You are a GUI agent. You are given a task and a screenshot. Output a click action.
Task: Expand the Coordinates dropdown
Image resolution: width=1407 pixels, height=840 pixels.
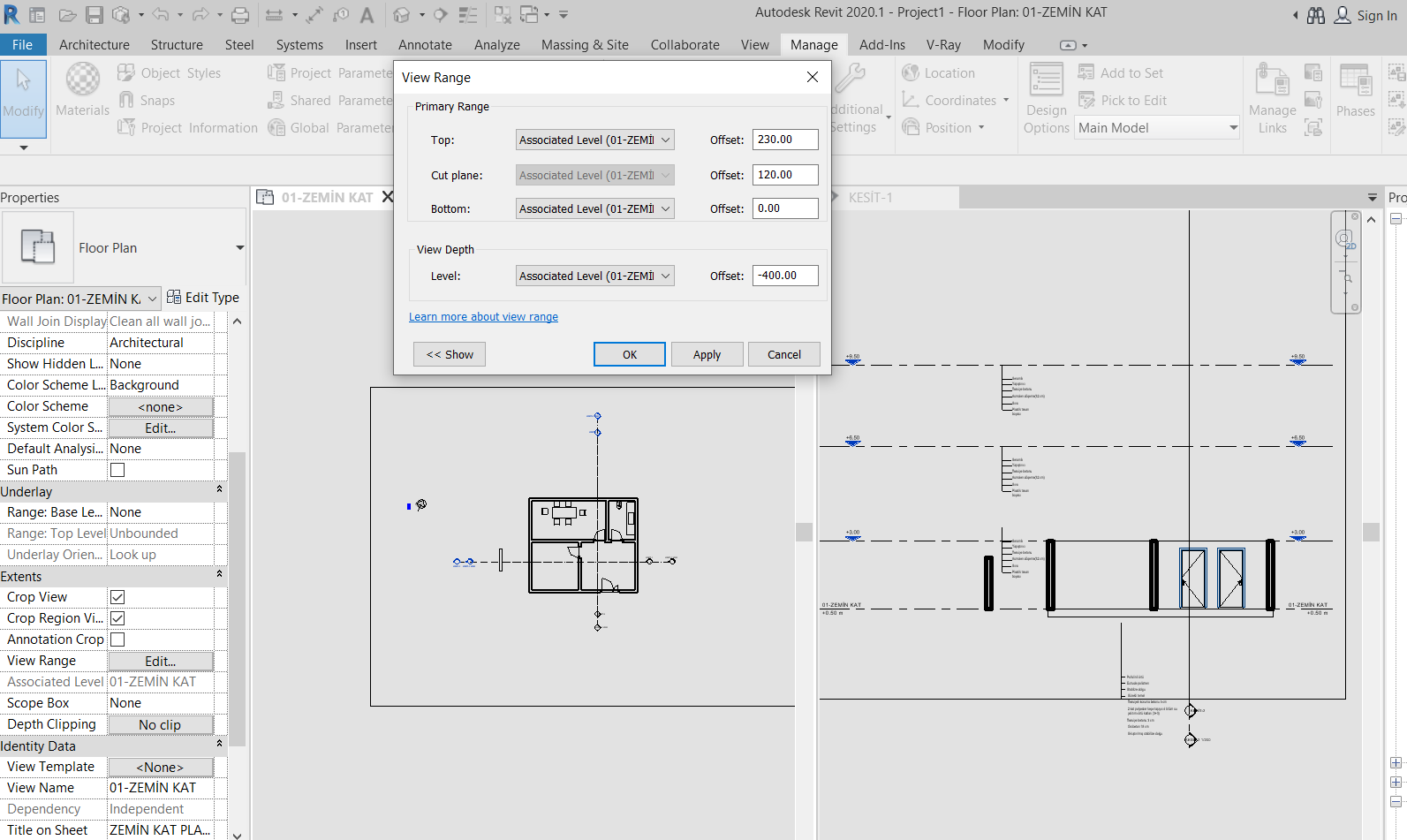click(x=1006, y=101)
